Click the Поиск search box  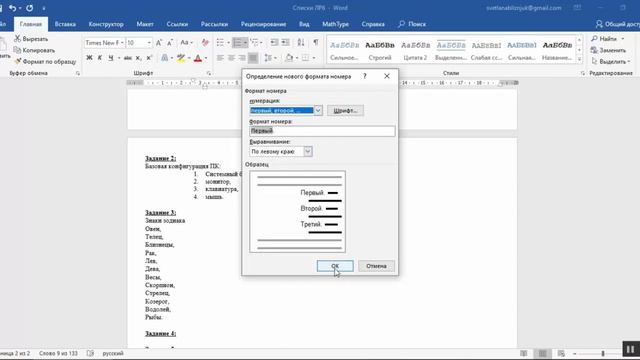[x=412, y=24]
